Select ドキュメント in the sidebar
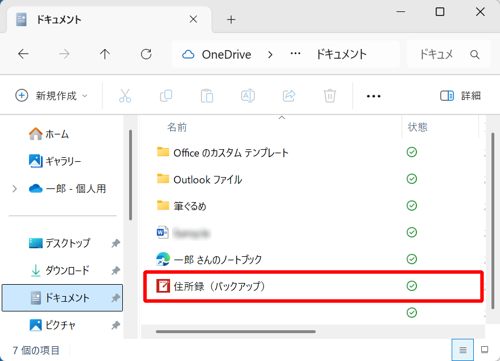Screen dimensions: 500x361 62,298
